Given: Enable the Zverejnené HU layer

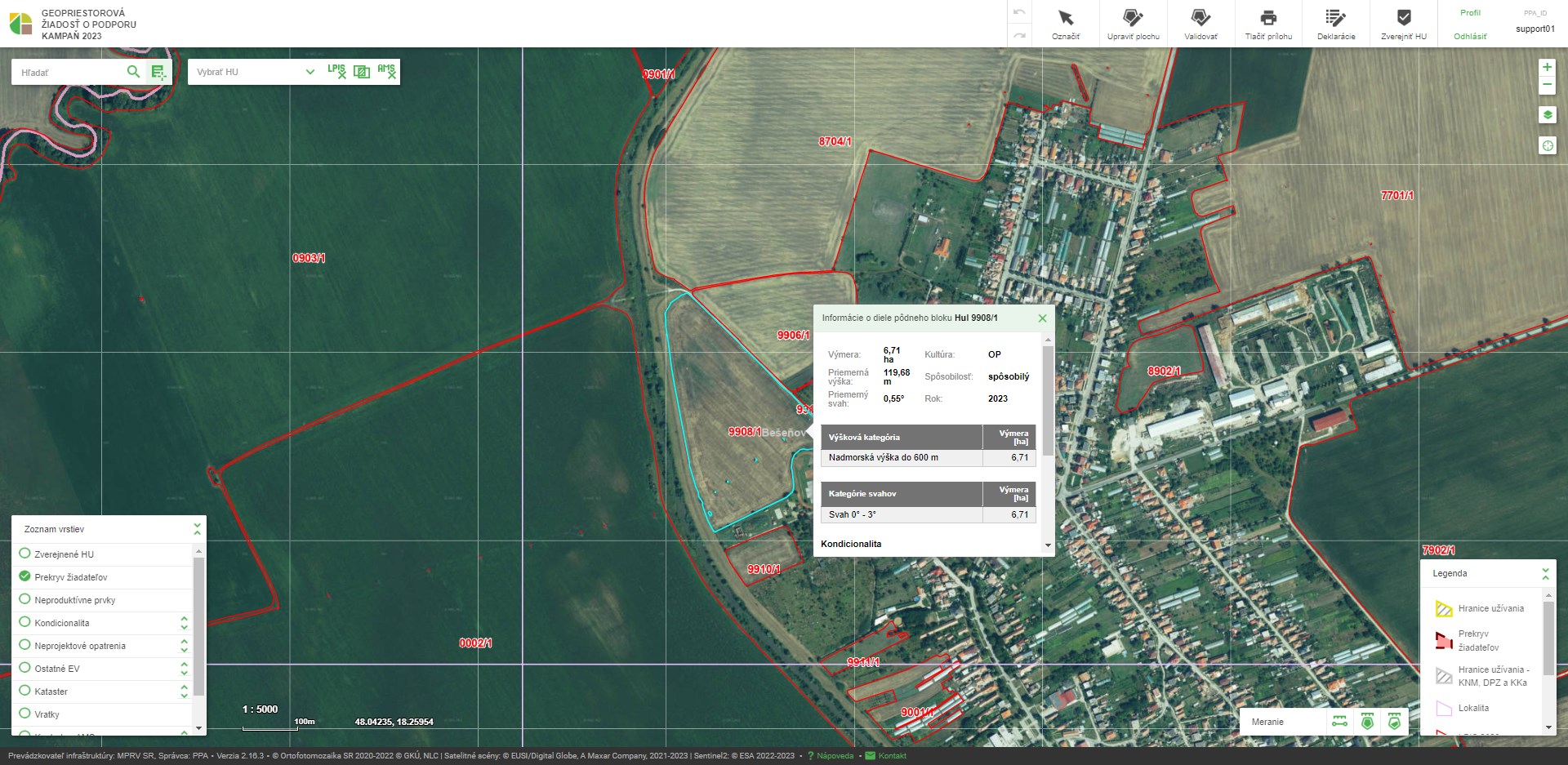Looking at the screenshot, I should (x=24, y=554).
